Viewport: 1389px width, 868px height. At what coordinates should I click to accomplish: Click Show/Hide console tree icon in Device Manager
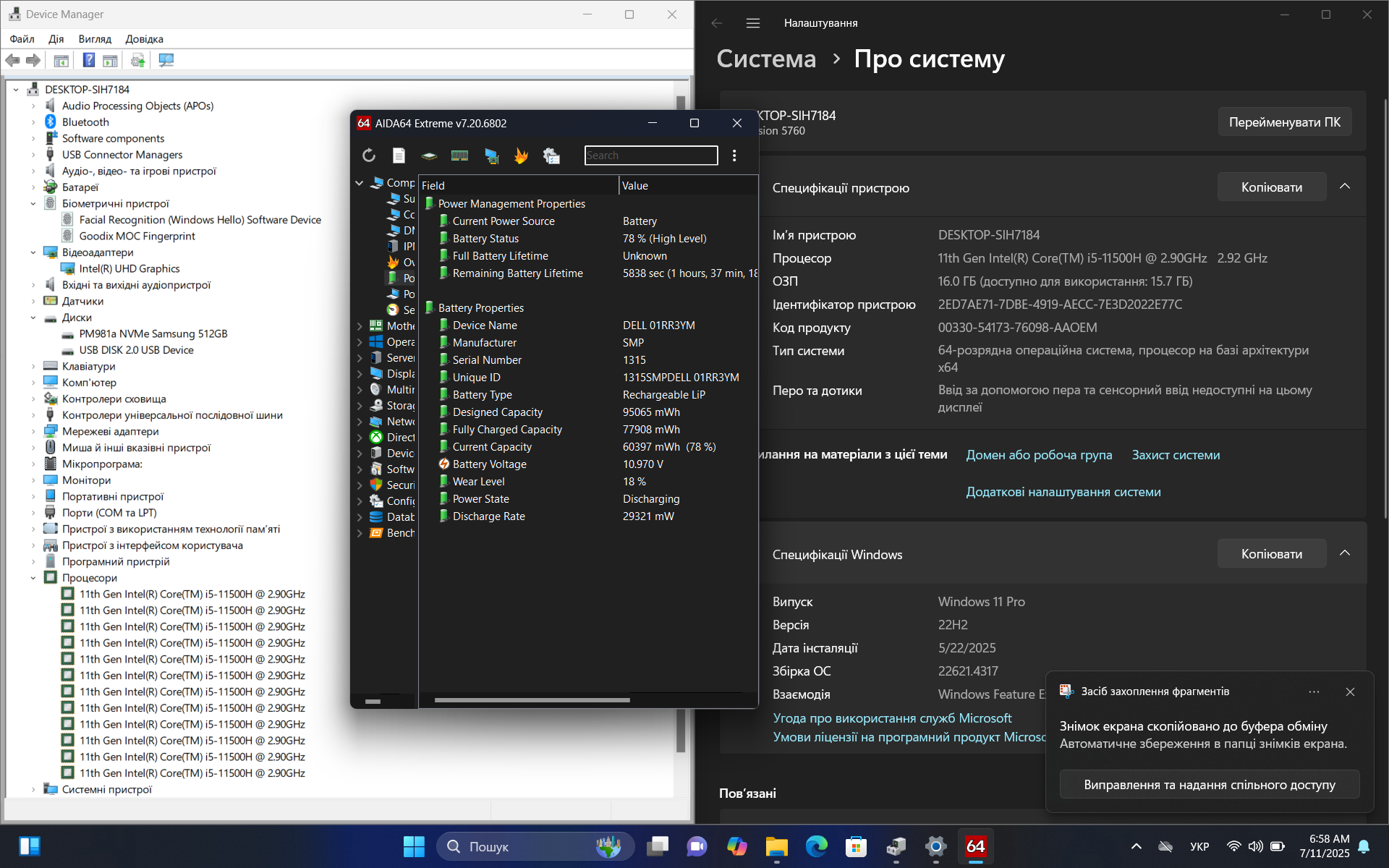click(61, 60)
